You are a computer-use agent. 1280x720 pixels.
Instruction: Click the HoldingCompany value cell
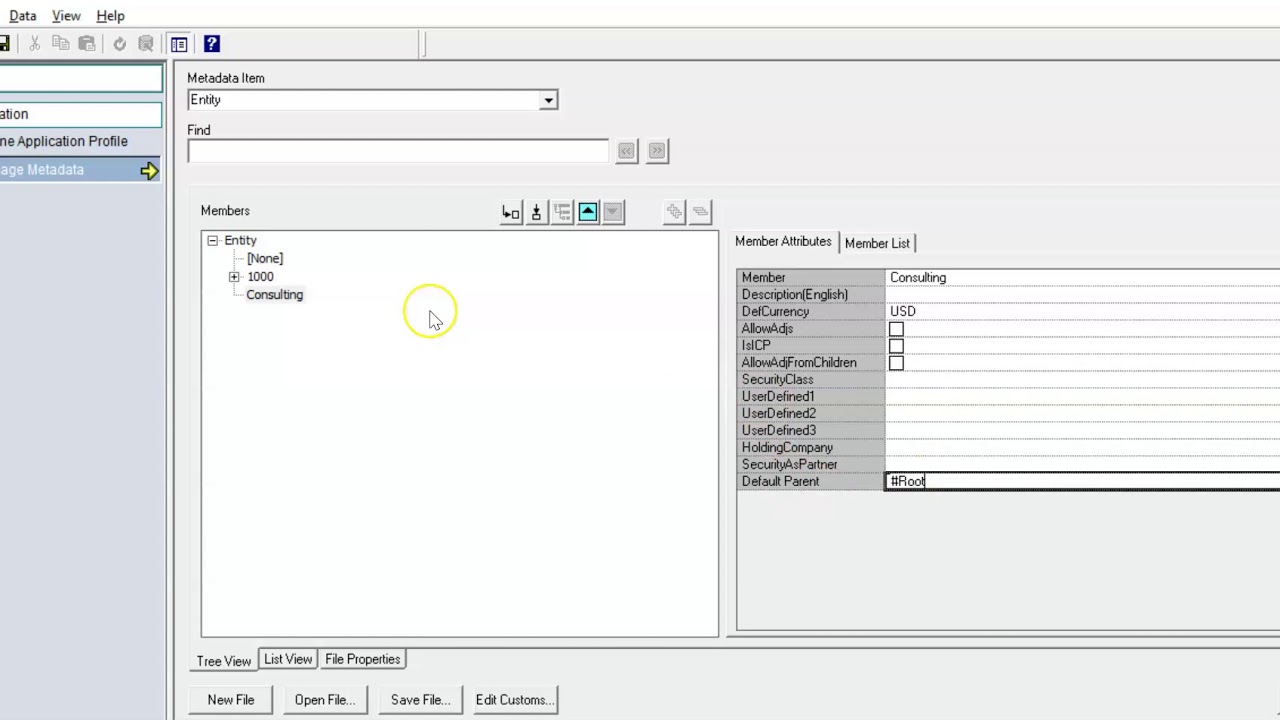(x=1083, y=448)
